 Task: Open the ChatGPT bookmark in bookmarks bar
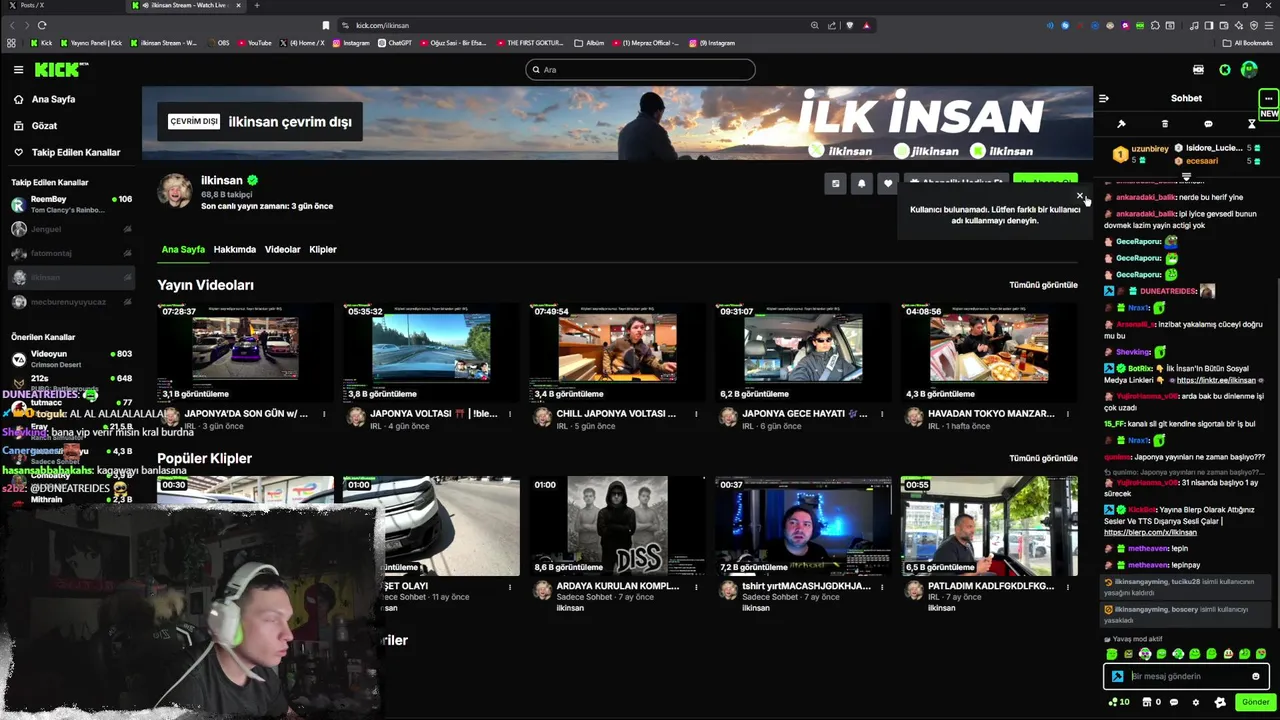point(395,43)
